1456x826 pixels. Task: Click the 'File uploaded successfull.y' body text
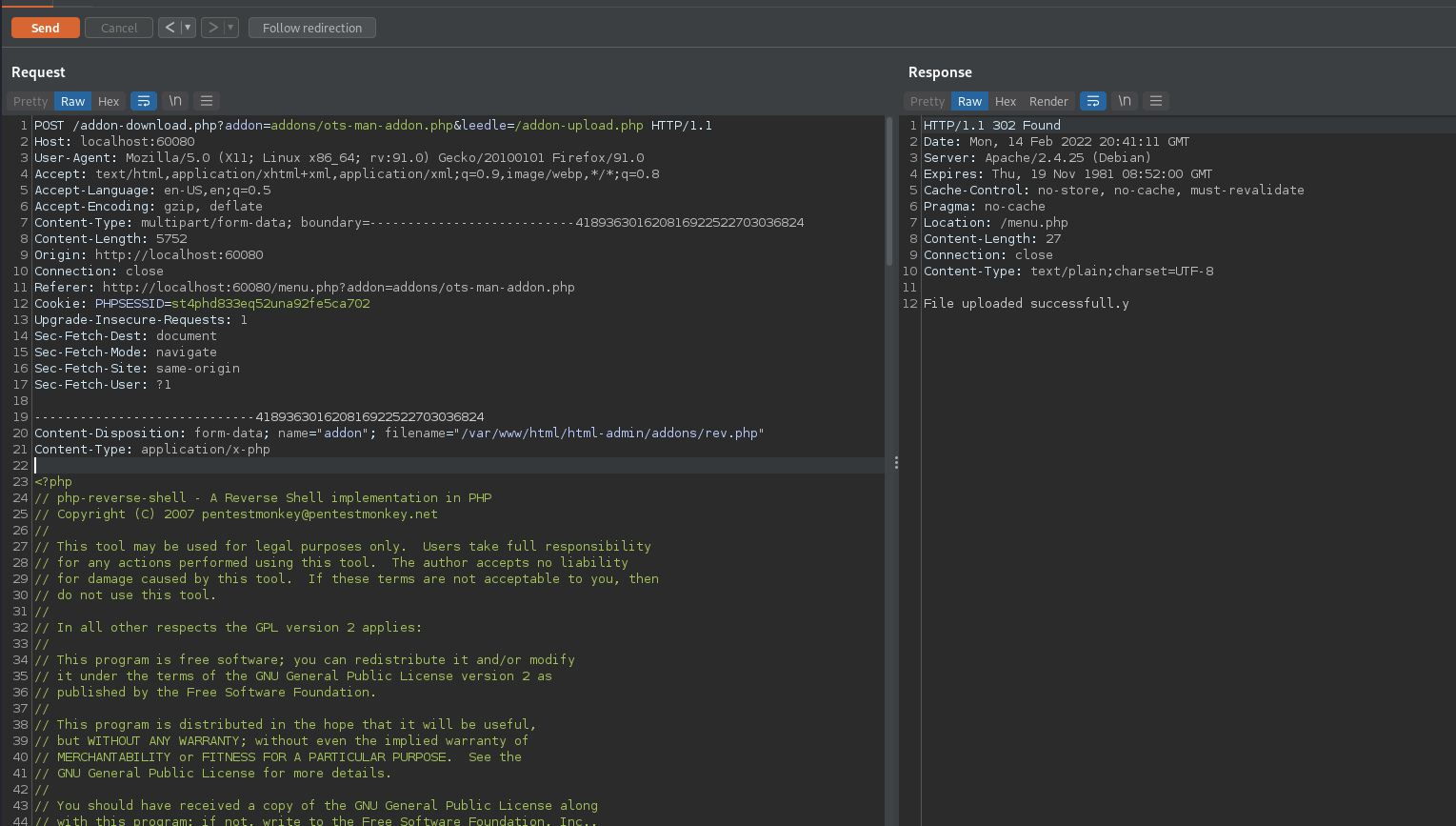(x=1027, y=303)
